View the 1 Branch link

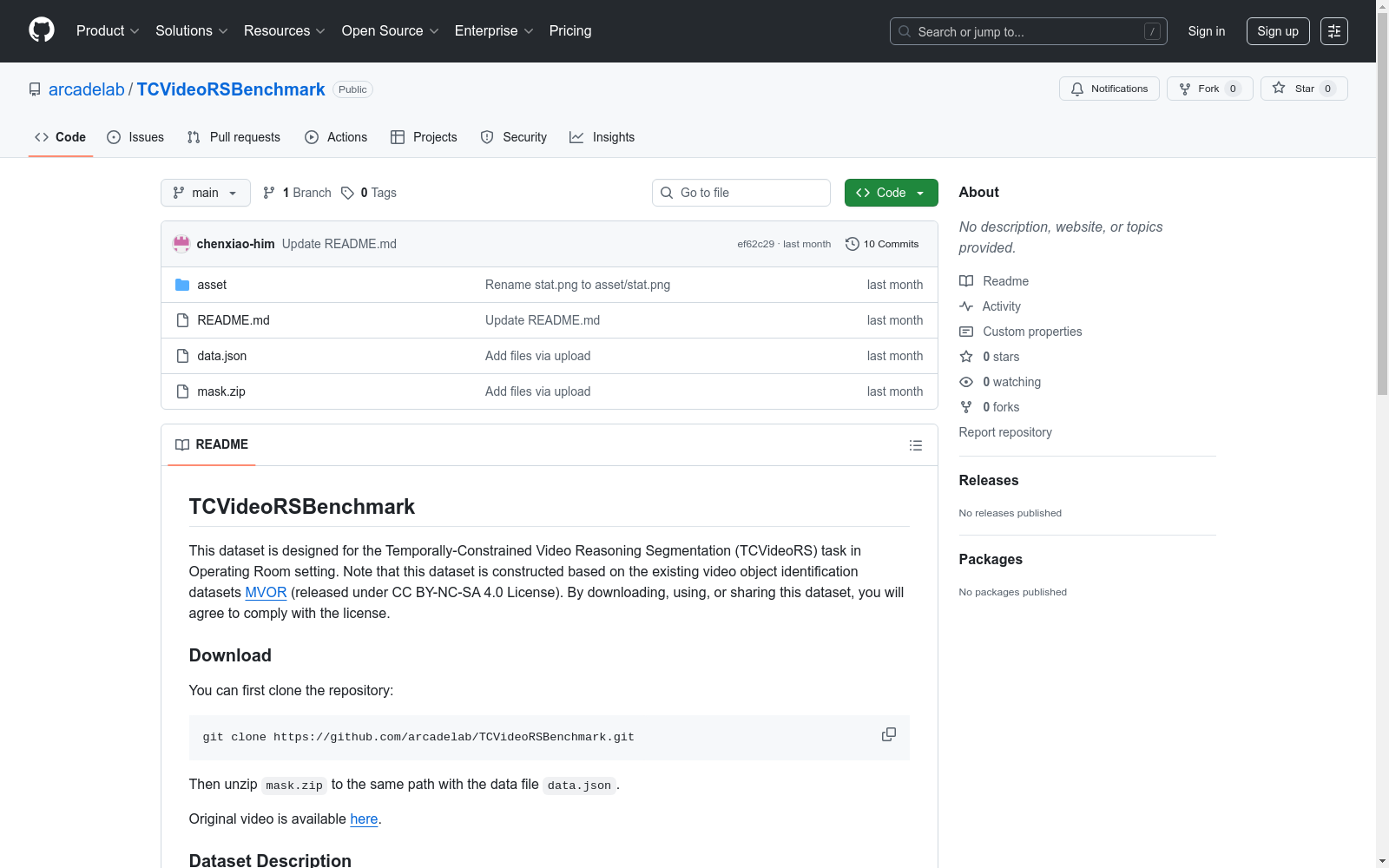[298, 193]
